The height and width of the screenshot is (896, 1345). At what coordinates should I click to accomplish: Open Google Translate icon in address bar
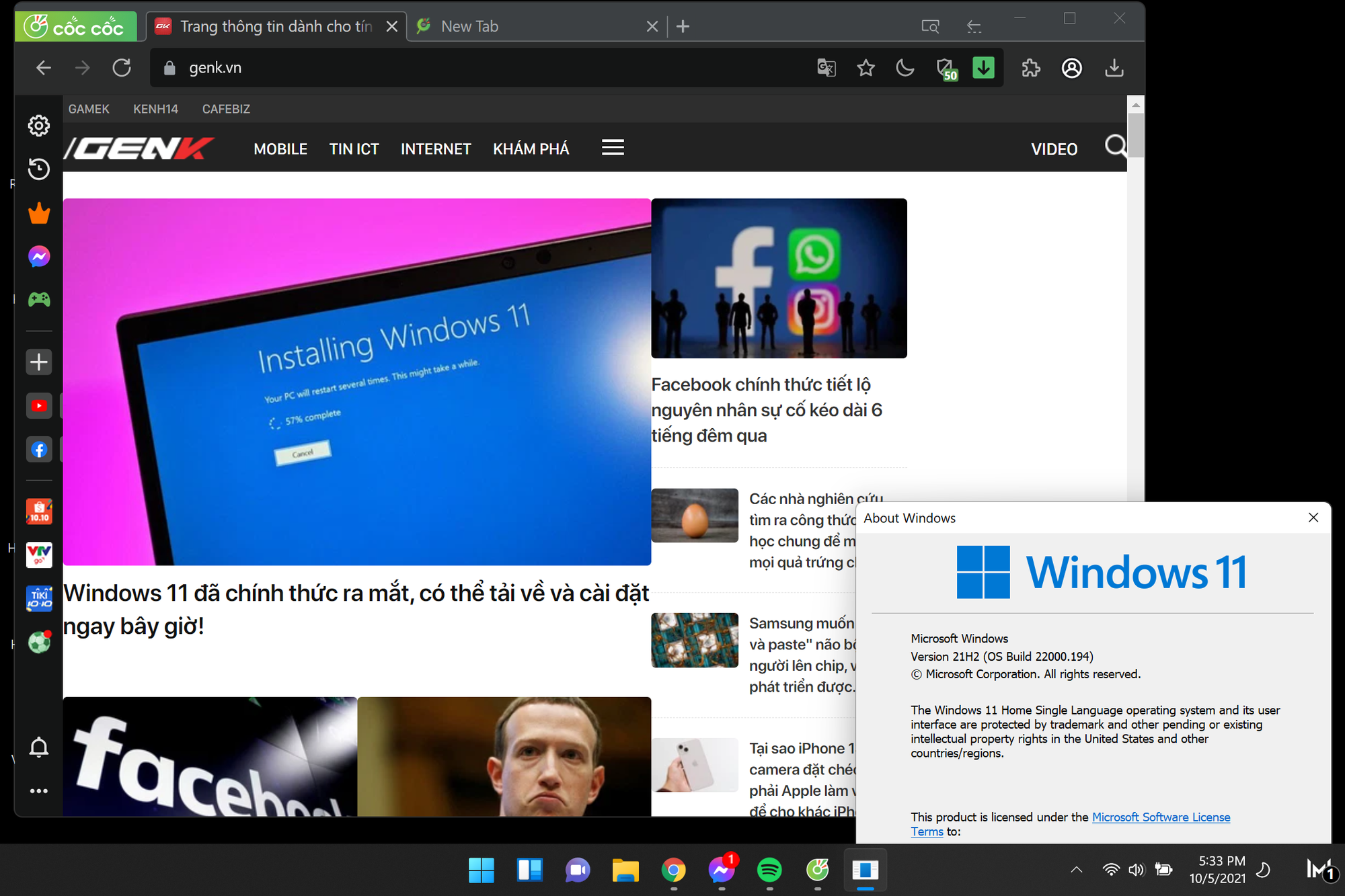tap(827, 67)
